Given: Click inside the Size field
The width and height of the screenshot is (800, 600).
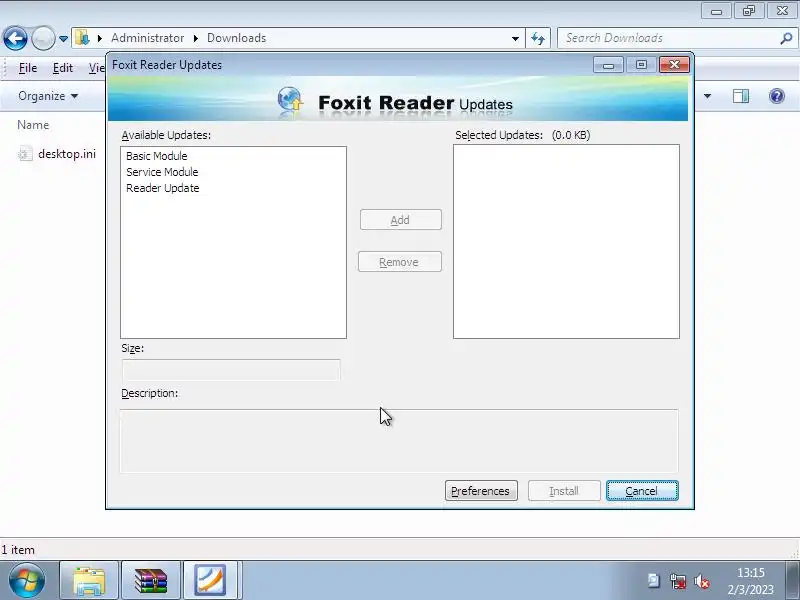Looking at the screenshot, I should pyautogui.click(x=231, y=369).
